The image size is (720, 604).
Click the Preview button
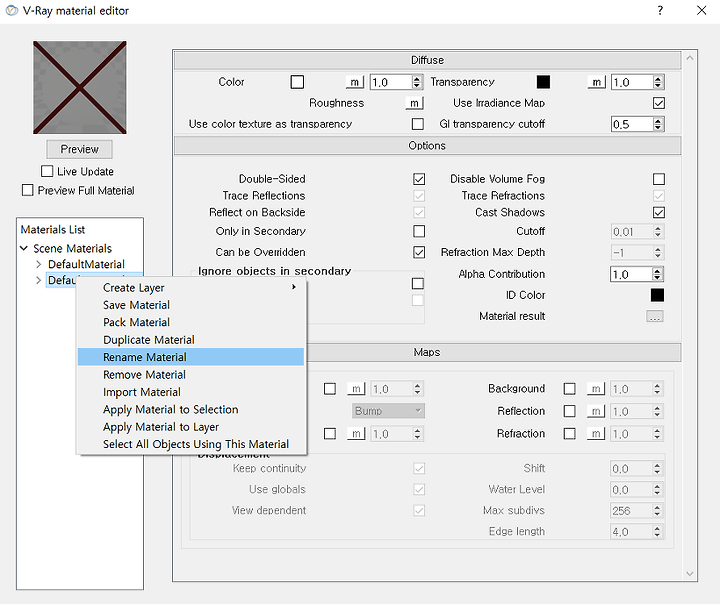point(79,149)
